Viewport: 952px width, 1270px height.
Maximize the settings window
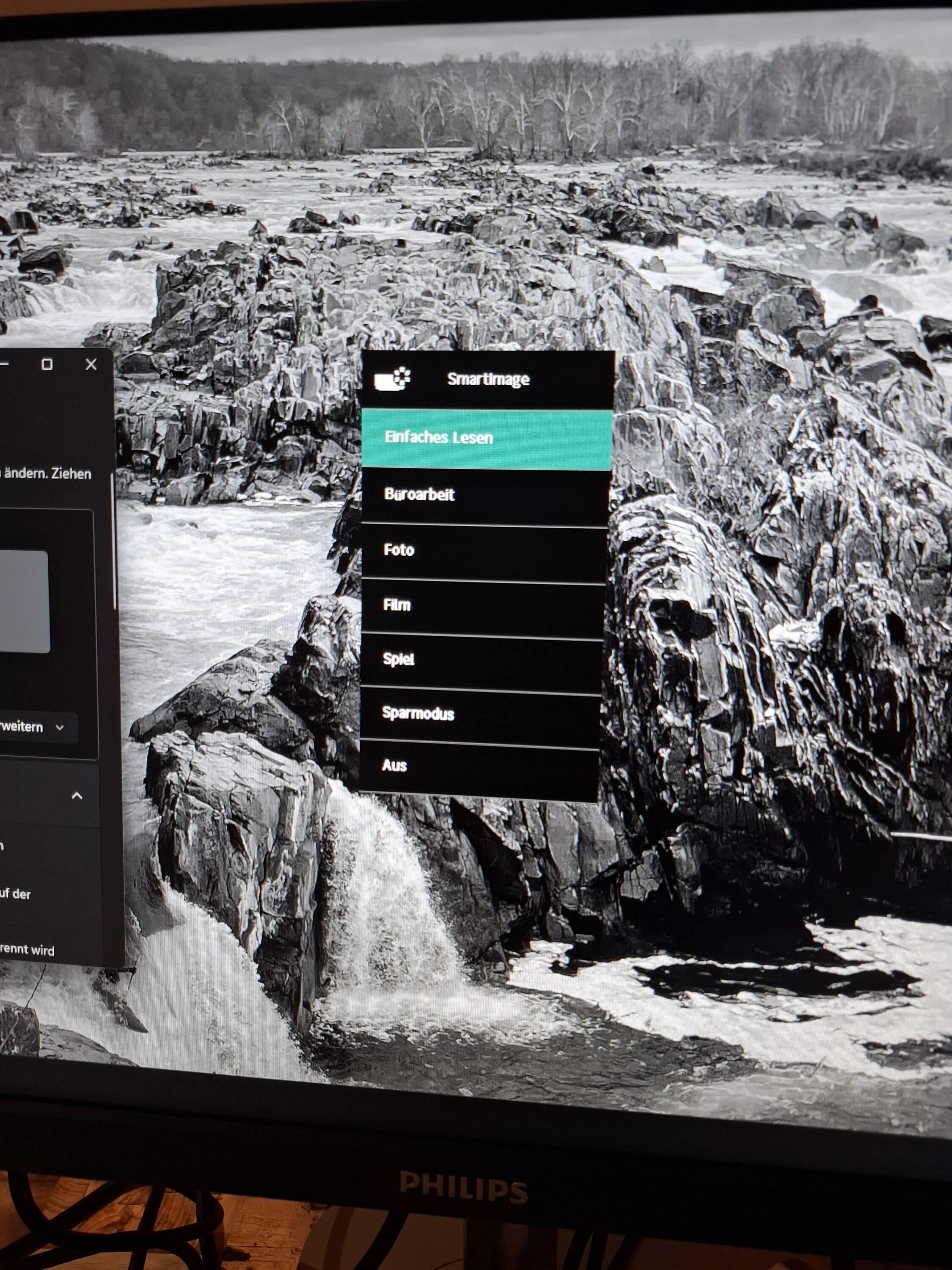[x=48, y=364]
